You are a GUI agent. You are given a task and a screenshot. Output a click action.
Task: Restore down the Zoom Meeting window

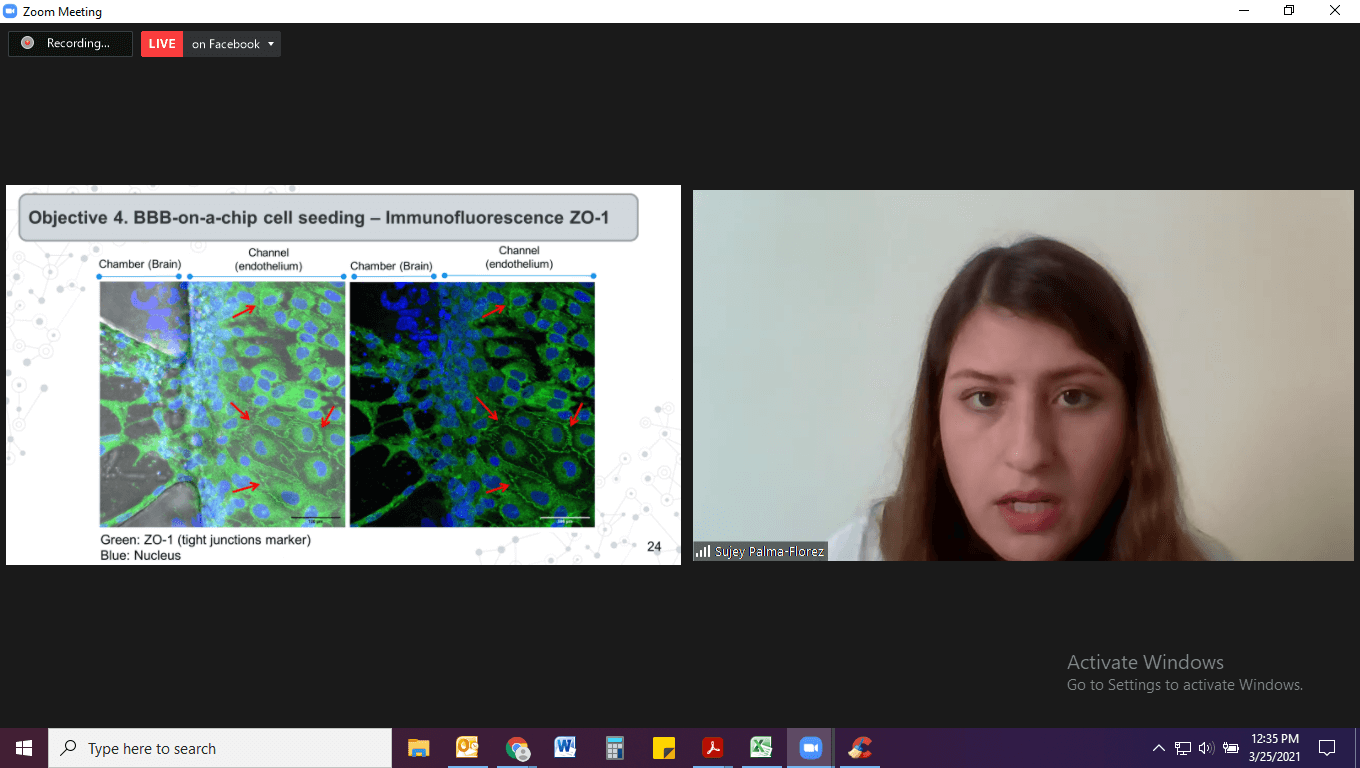(x=1289, y=11)
